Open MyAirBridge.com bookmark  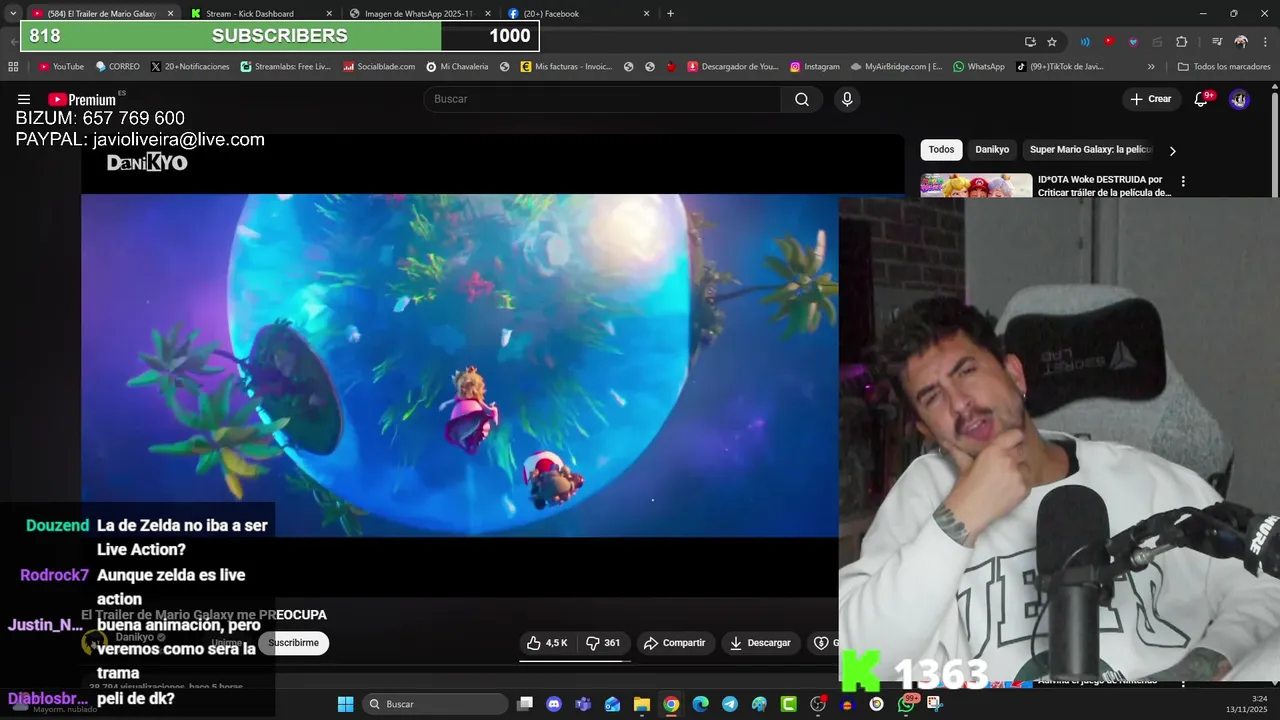click(897, 67)
